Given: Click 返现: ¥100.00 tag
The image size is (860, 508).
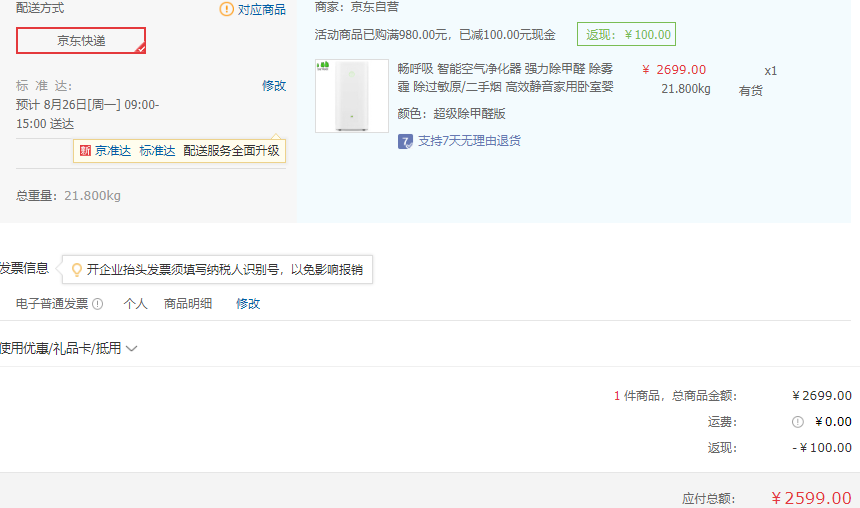Looking at the screenshot, I should tap(626, 35).
